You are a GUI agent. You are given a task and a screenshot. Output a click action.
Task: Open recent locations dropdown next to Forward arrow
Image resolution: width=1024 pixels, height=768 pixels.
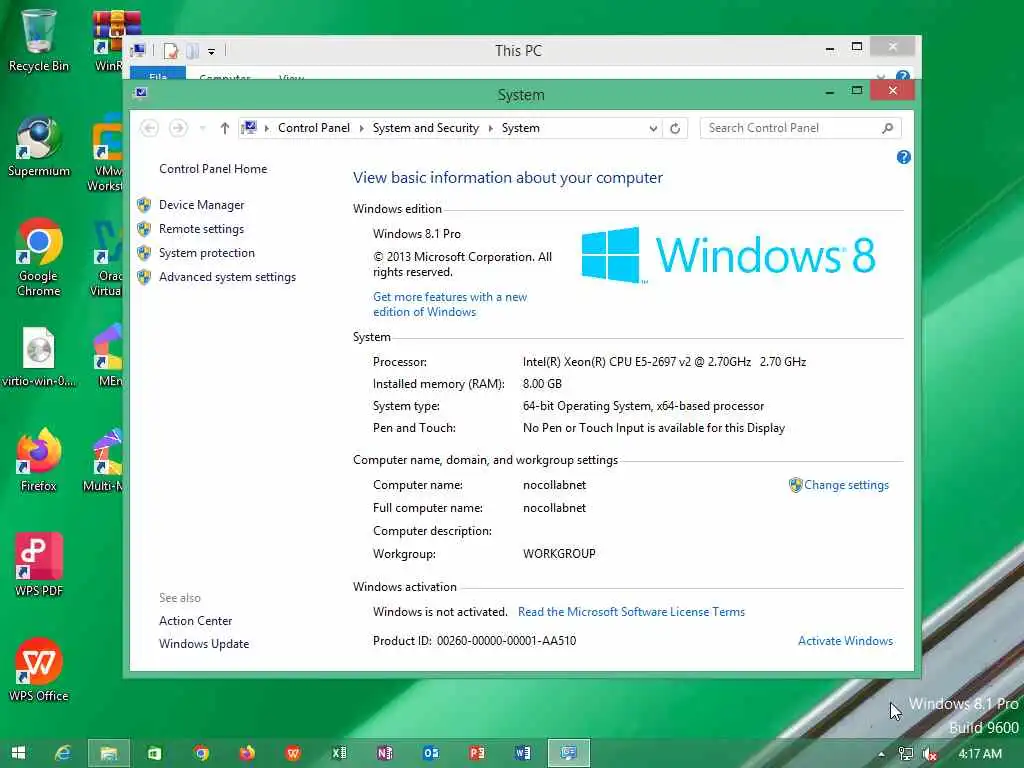(203, 128)
